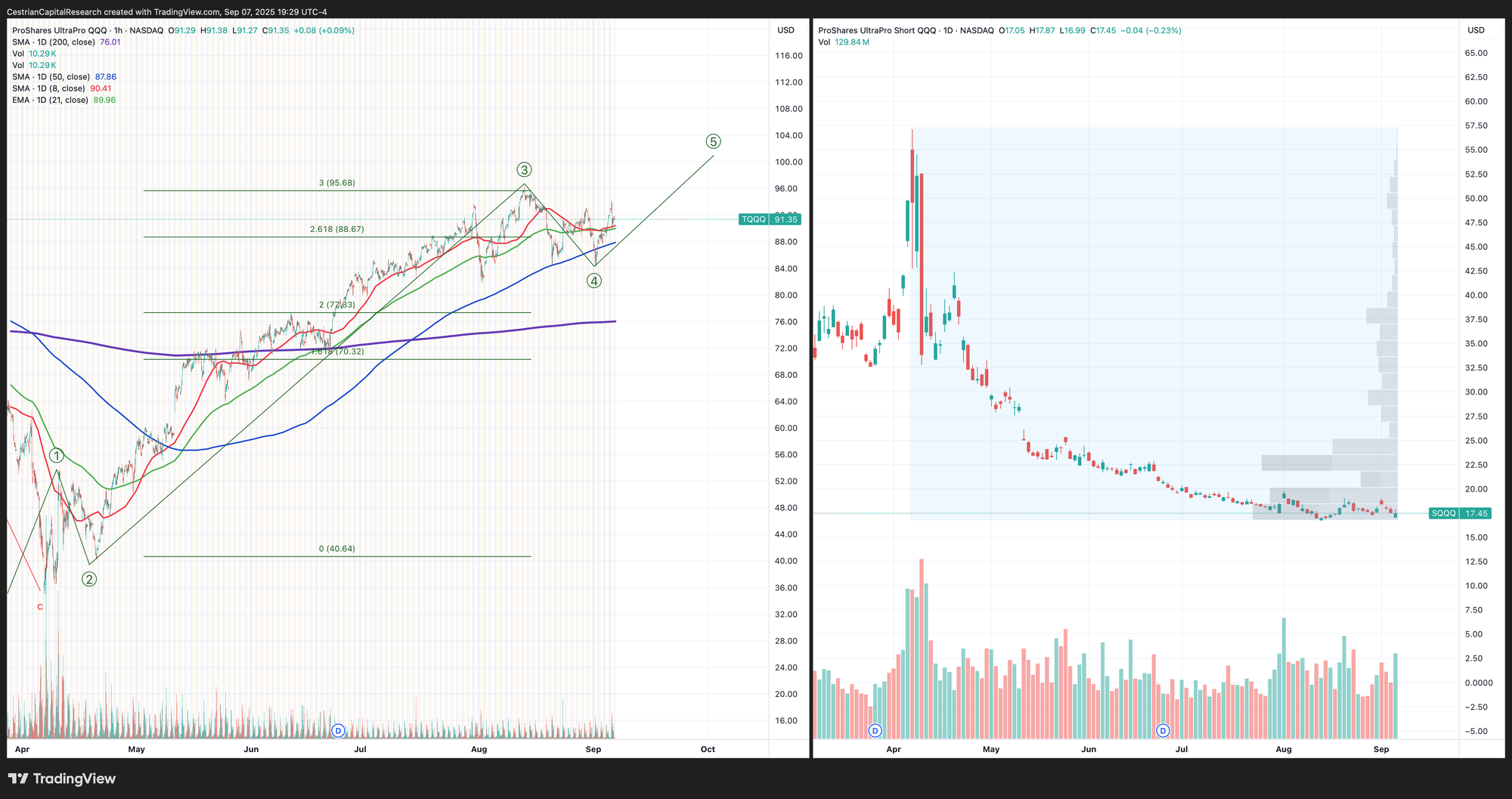Viewport: 1512px width, 799px height.
Task: Click the D marker near April on SQQQ chart
Action: point(875,730)
